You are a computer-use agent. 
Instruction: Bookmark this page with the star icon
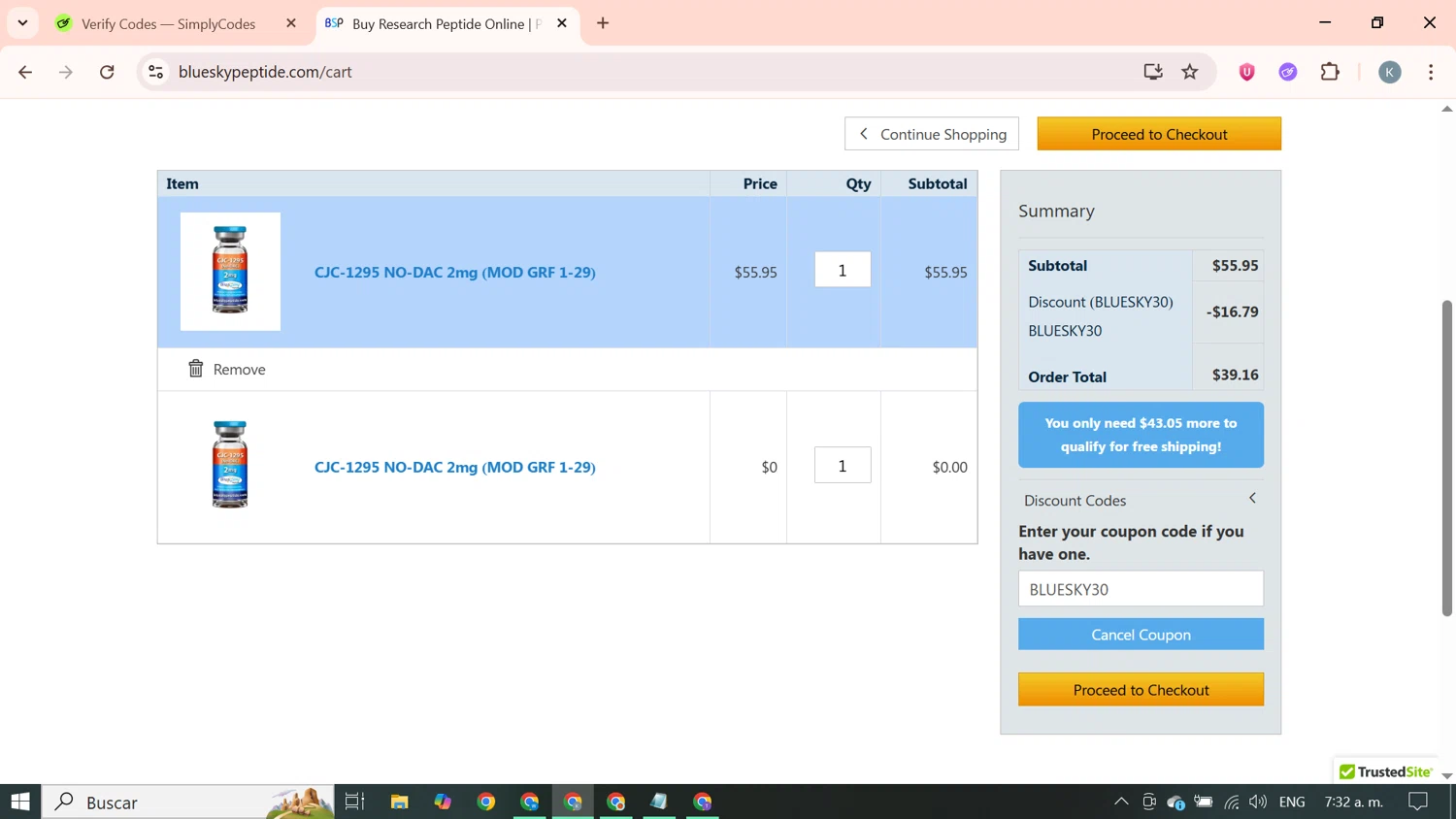(1190, 72)
